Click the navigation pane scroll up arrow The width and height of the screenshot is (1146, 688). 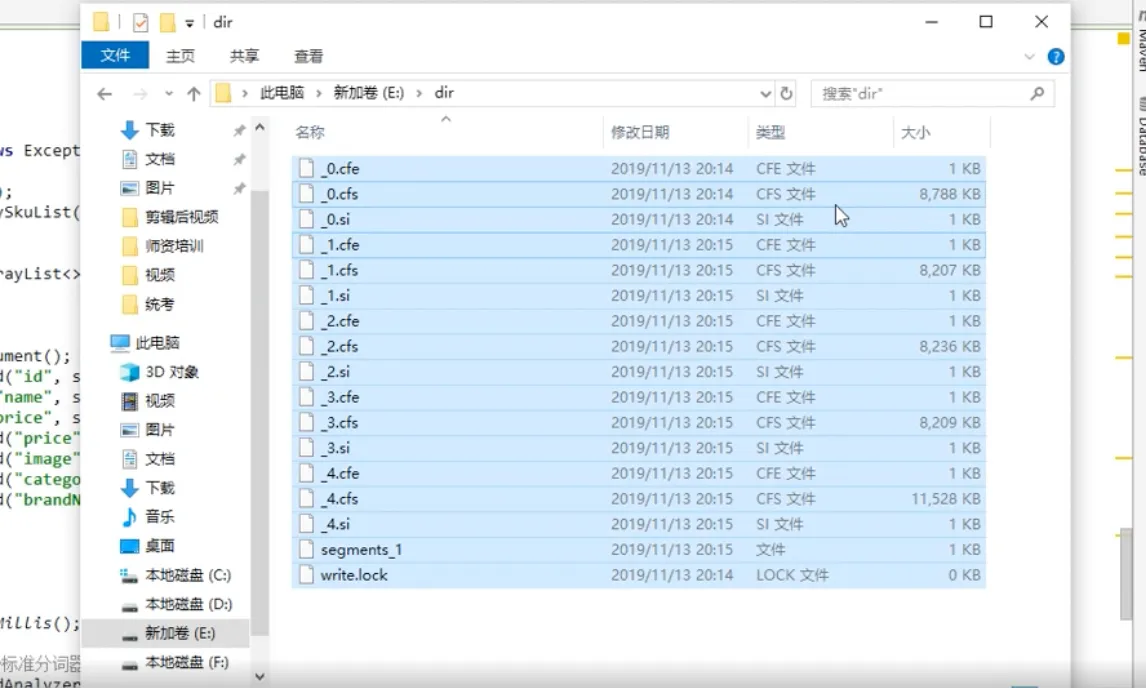point(259,128)
